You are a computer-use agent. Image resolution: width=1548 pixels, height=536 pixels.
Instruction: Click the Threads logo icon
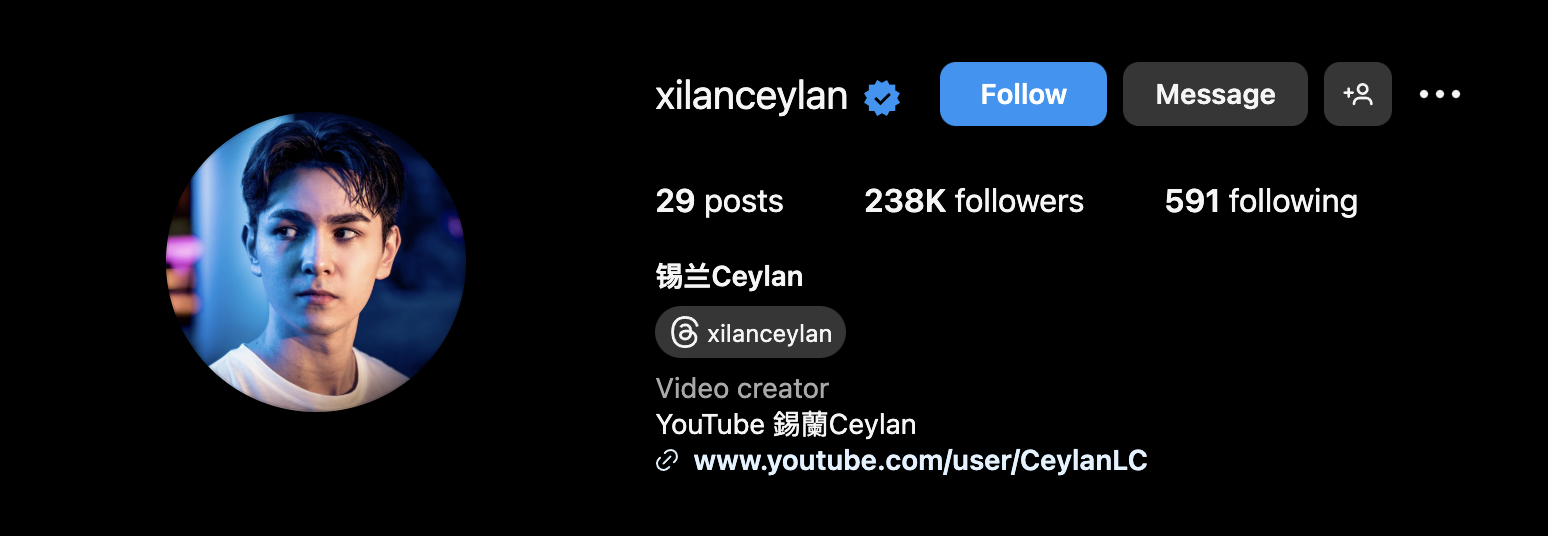click(x=684, y=332)
